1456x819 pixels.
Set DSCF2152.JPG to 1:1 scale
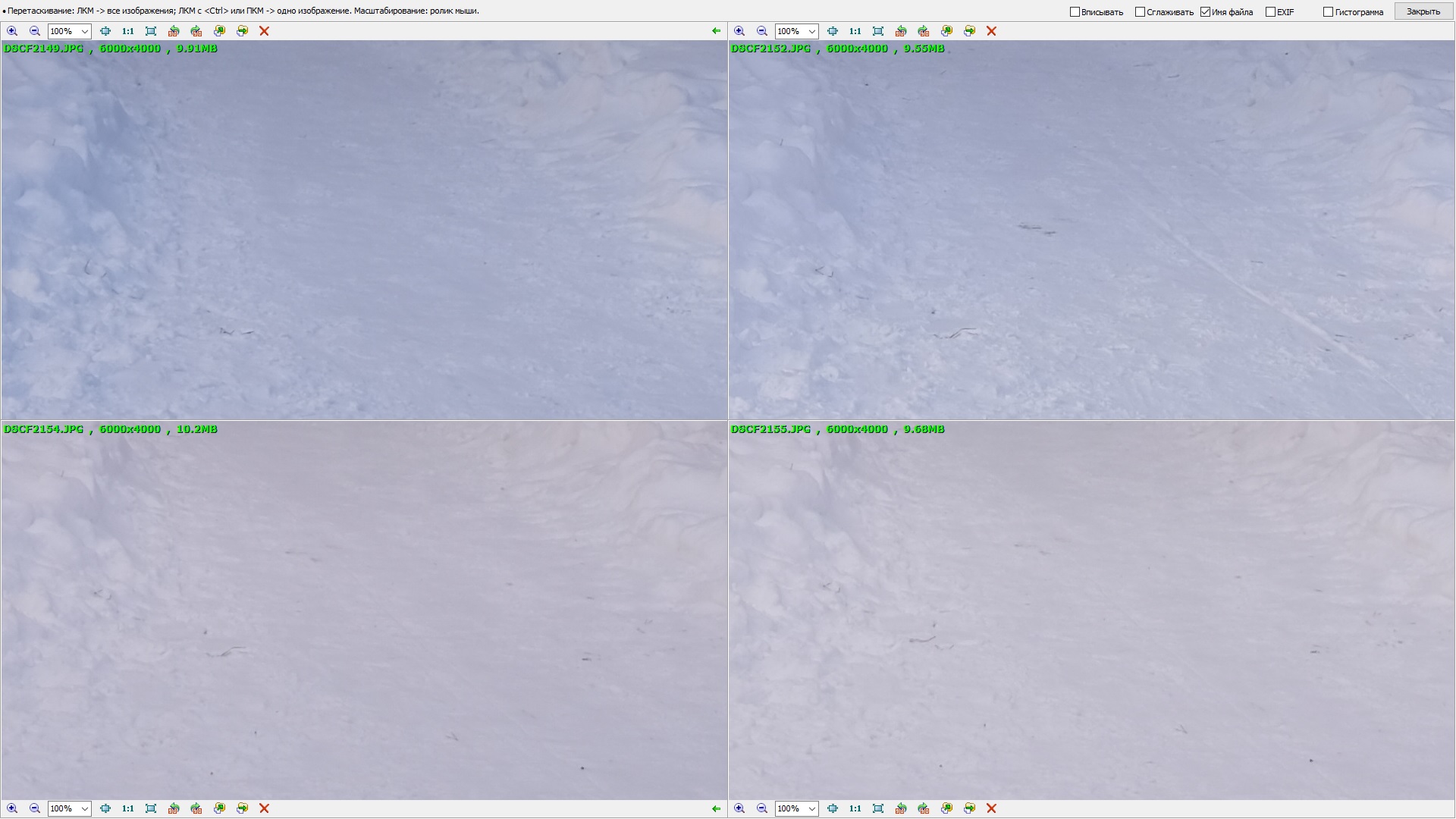(855, 31)
